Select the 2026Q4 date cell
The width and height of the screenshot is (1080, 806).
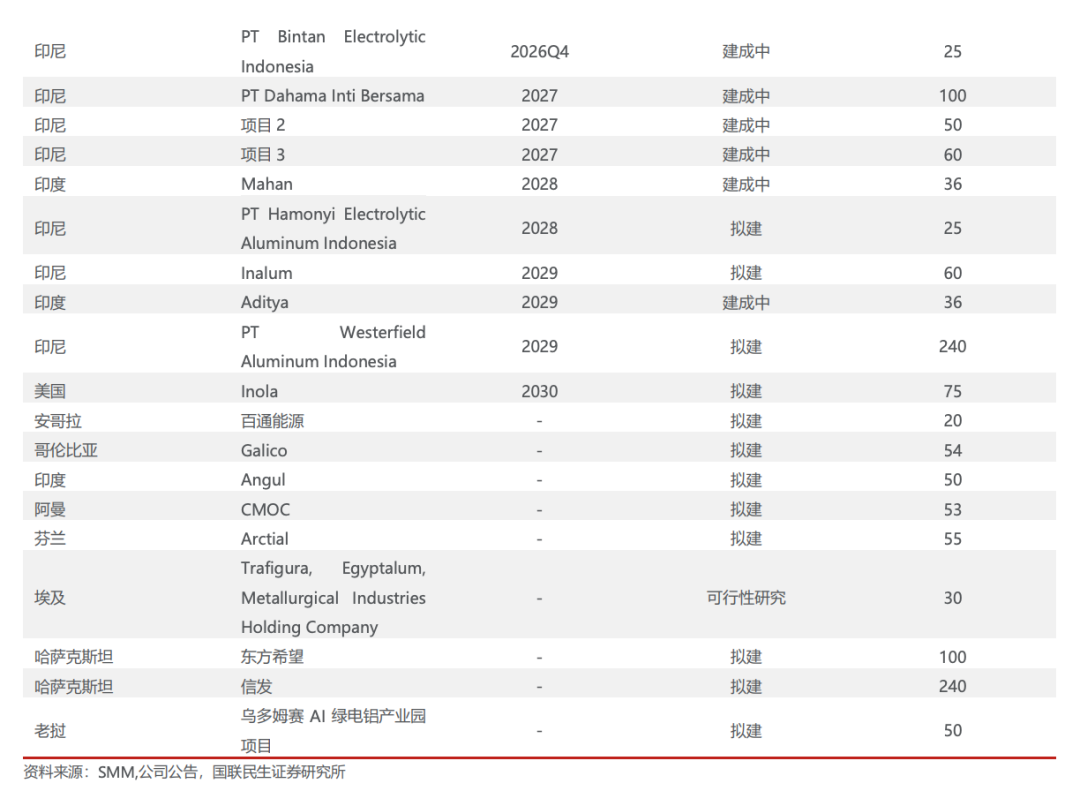tap(539, 52)
